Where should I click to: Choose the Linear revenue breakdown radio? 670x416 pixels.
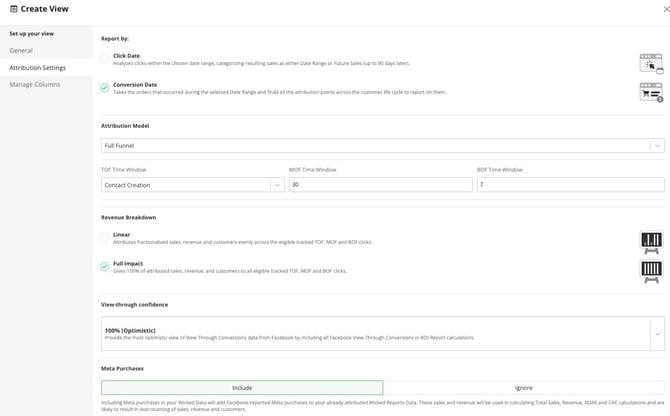(105, 237)
